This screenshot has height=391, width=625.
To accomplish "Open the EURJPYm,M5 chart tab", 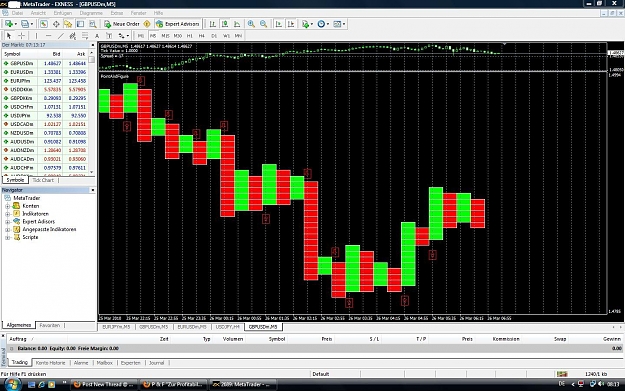I will click(116, 327).
